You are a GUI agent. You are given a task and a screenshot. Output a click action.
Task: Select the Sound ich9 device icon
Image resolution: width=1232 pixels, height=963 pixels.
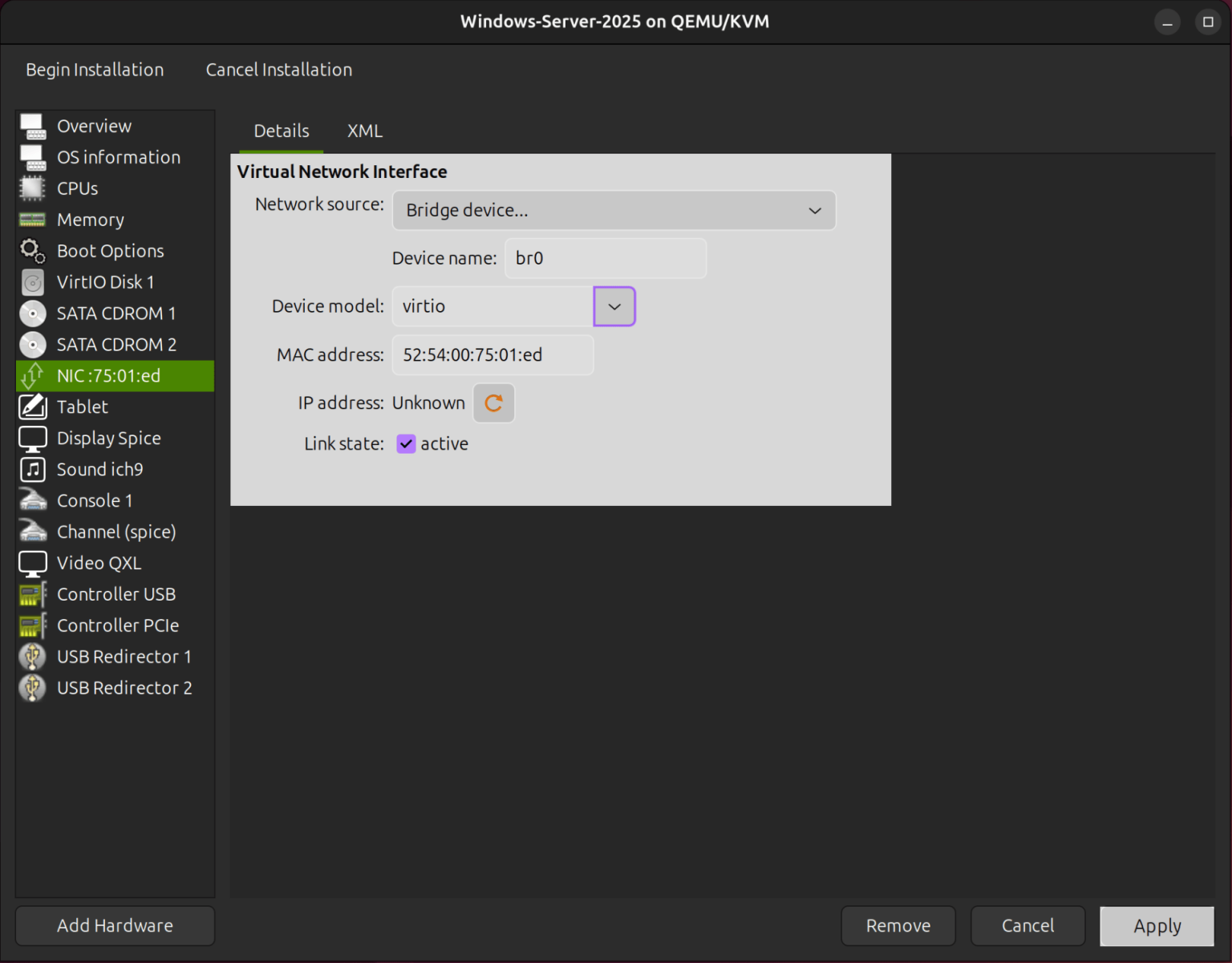tap(32, 469)
